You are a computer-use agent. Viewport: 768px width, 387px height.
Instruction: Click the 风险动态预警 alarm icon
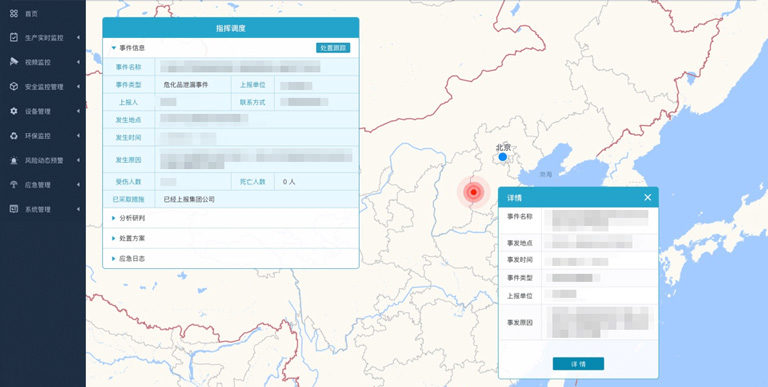point(14,160)
